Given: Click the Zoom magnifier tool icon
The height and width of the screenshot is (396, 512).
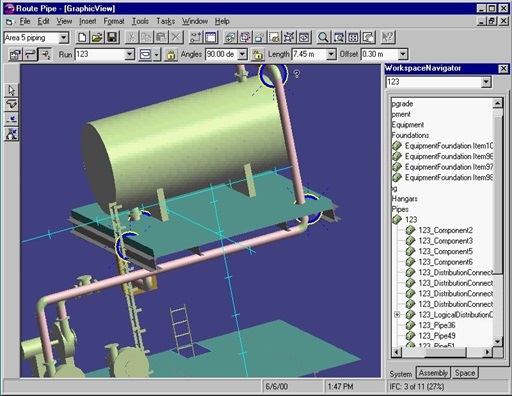Looking at the screenshot, I should click(x=323, y=37).
